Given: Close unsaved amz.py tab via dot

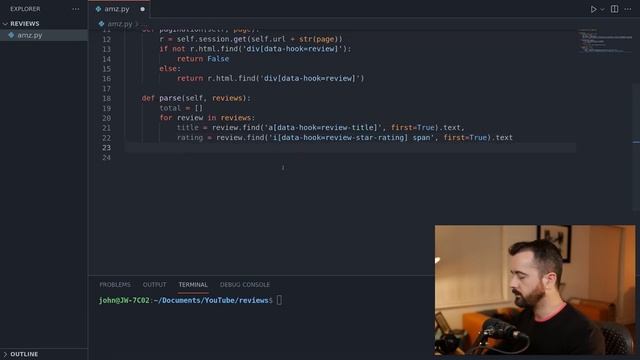Looking at the screenshot, I should click(x=142, y=9).
